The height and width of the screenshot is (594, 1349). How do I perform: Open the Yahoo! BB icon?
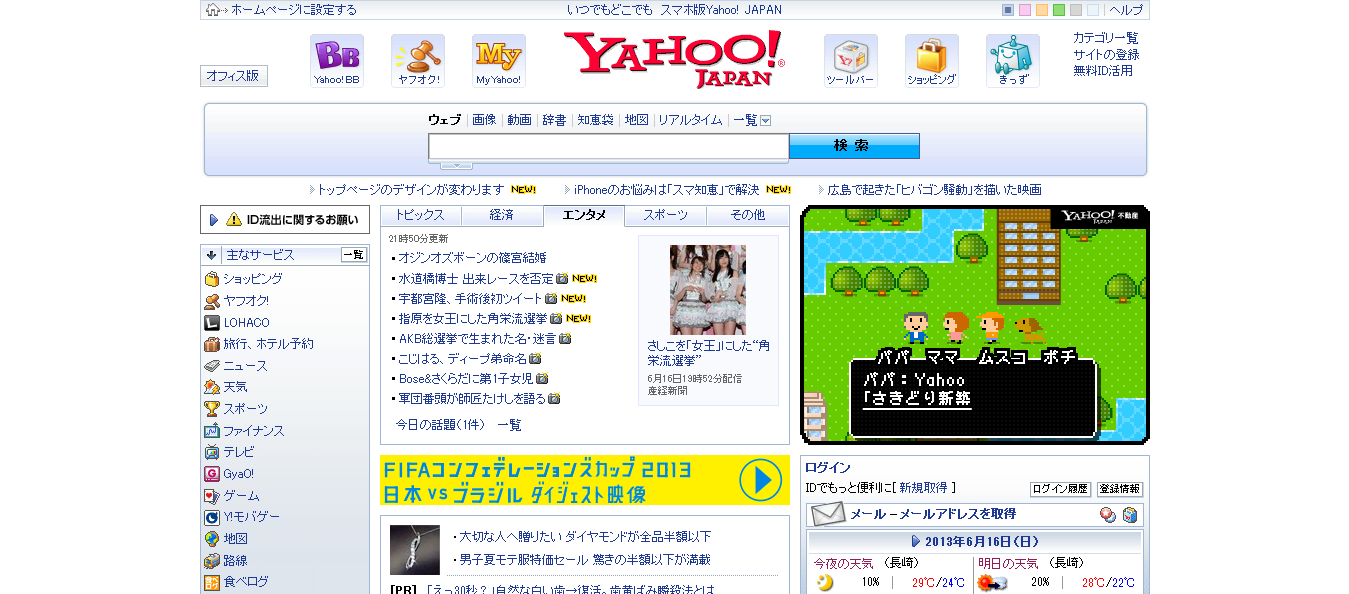tap(336, 61)
